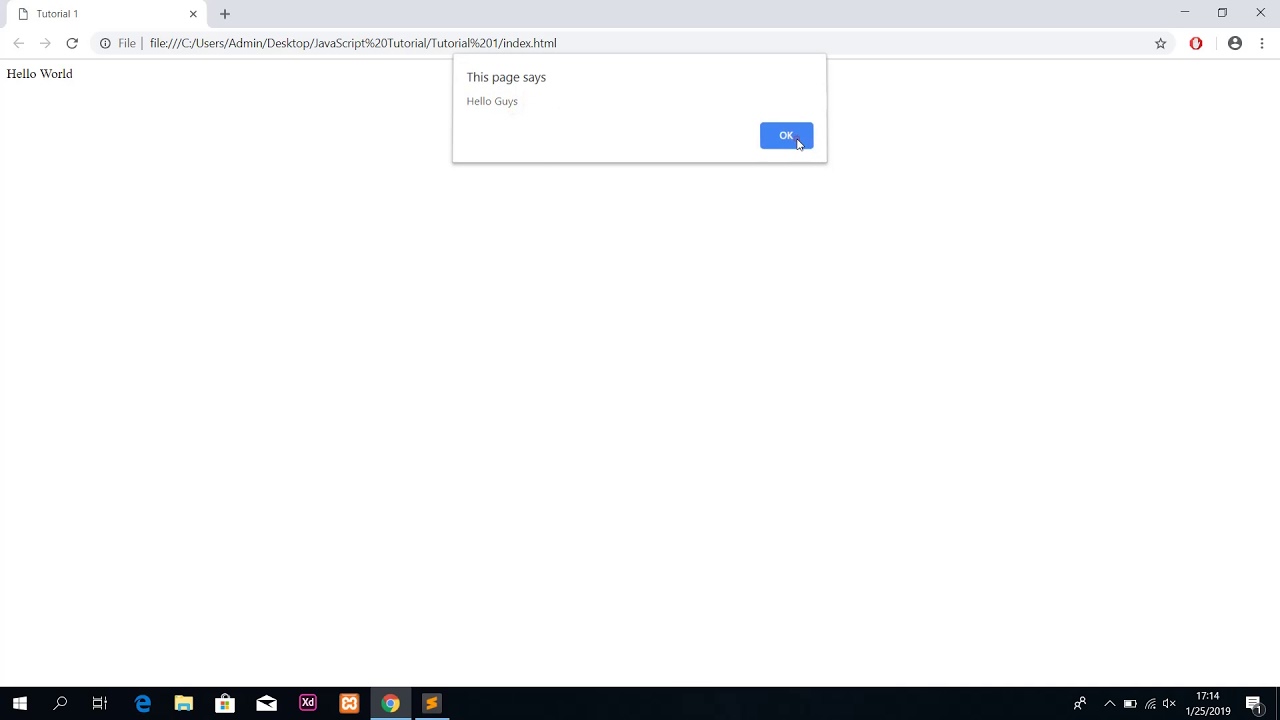
Task: Bookmark this page with star icon
Action: click(x=1161, y=43)
